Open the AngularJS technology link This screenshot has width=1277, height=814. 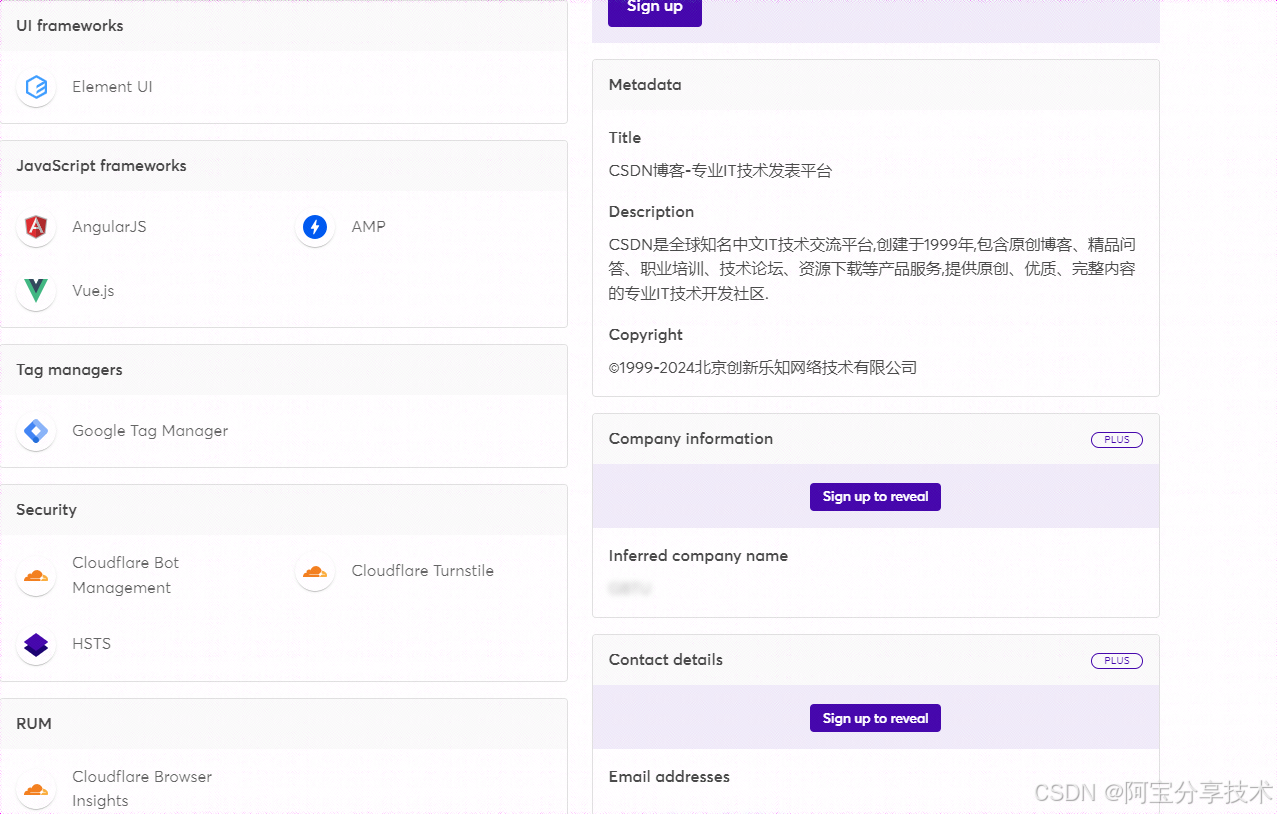(x=109, y=227)
